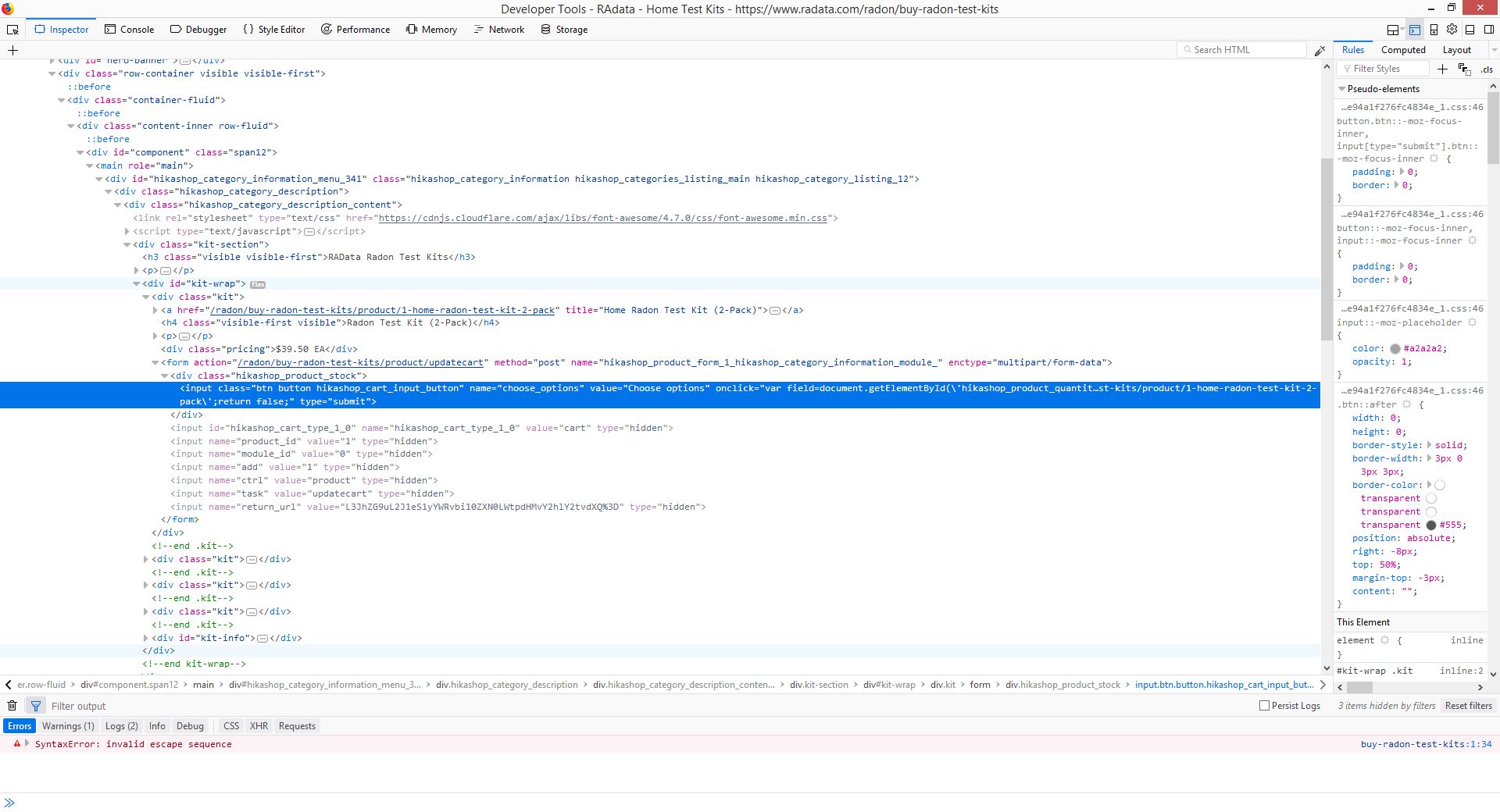1500x812 pixels.
Task: Toggle the Warnings (1) console filter
Action: [x=68, y=726]
